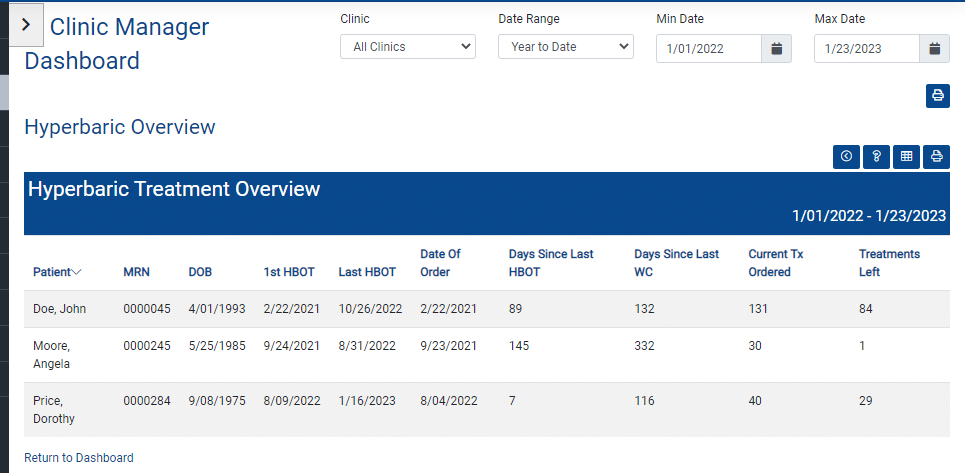Open the Min Date calendar picker icon
This screenshot has height=473, width=965.
[777, 49]
